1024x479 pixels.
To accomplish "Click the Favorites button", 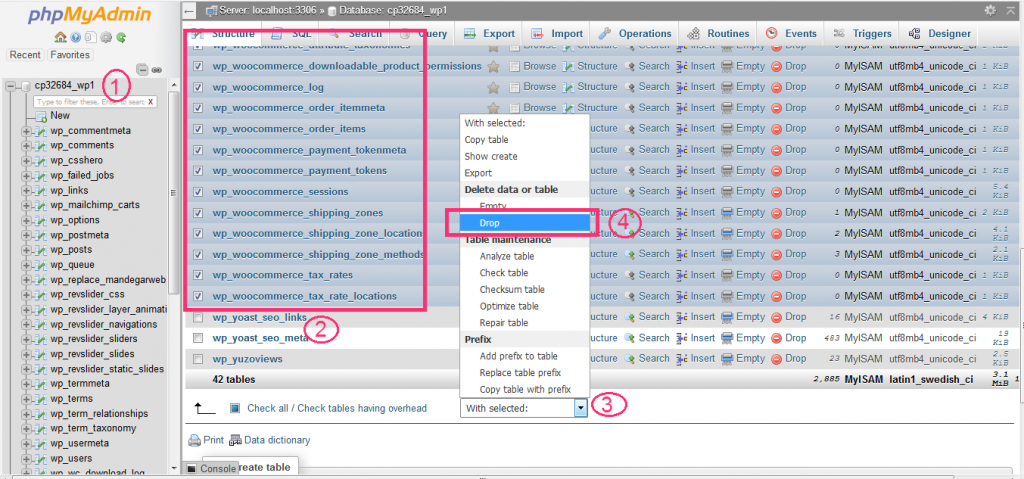I will click(x=71, y=55).
